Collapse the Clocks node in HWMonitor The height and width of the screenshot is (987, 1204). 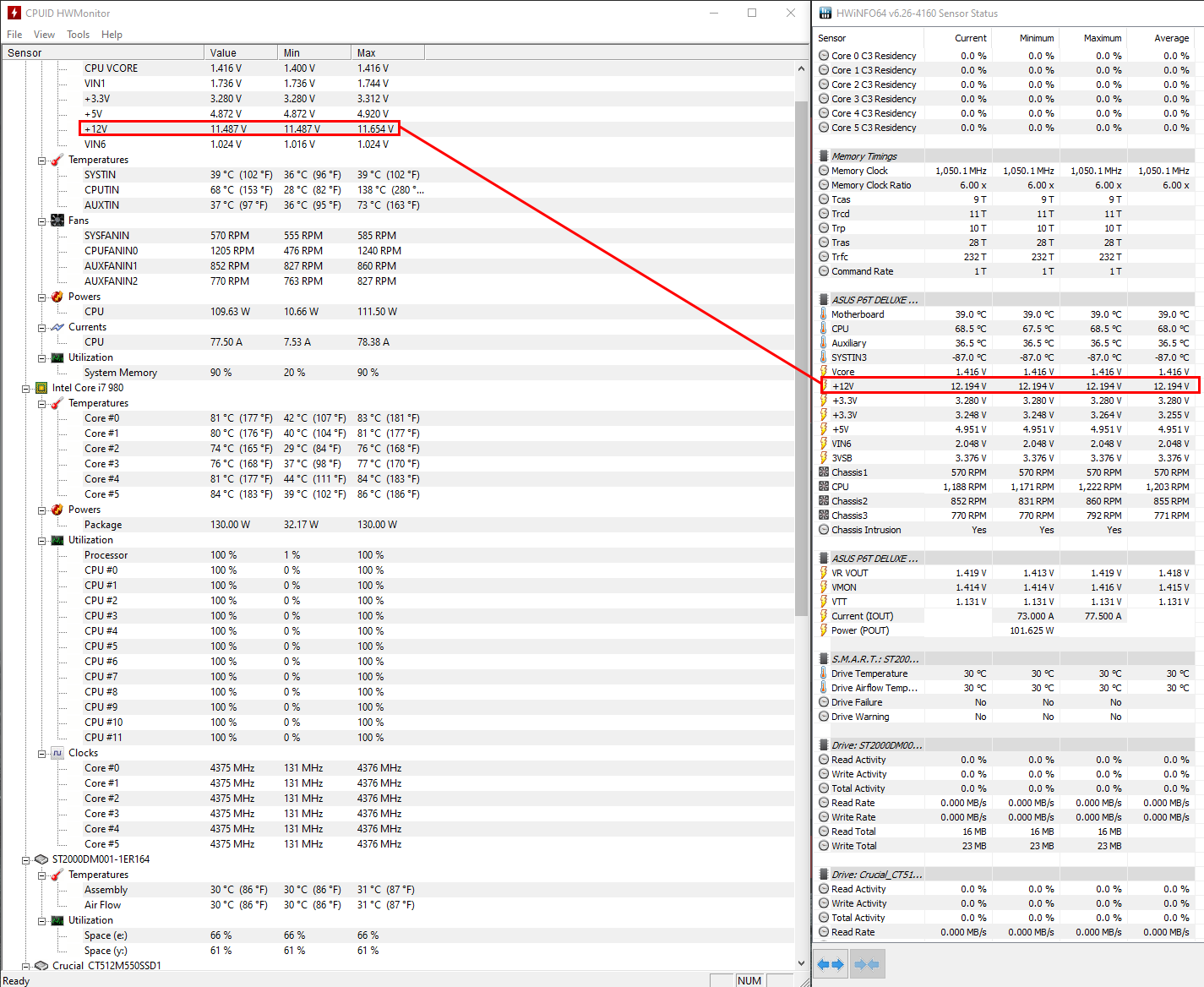[x=41, y=754]
